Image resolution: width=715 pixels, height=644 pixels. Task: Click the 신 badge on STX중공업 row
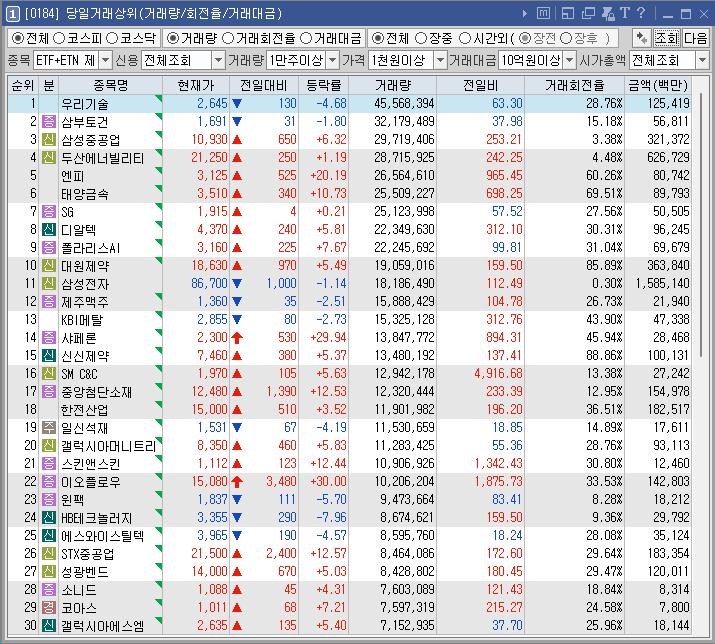pos(49,554)
